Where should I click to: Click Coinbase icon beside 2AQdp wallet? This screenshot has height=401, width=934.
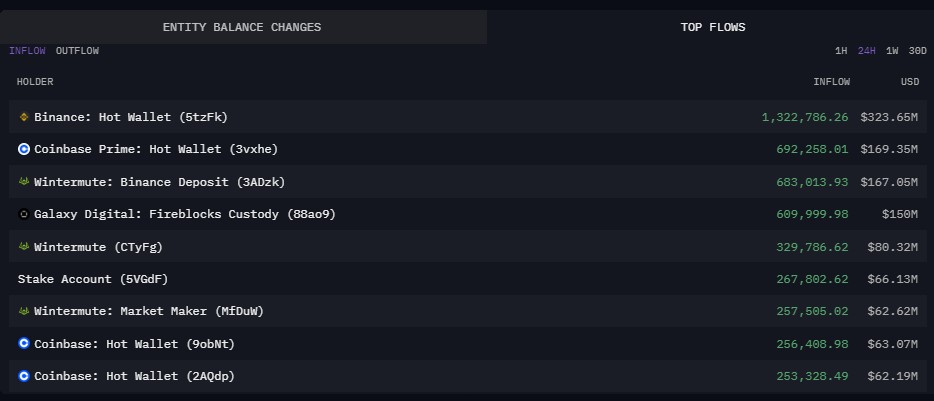pos(24,376)
